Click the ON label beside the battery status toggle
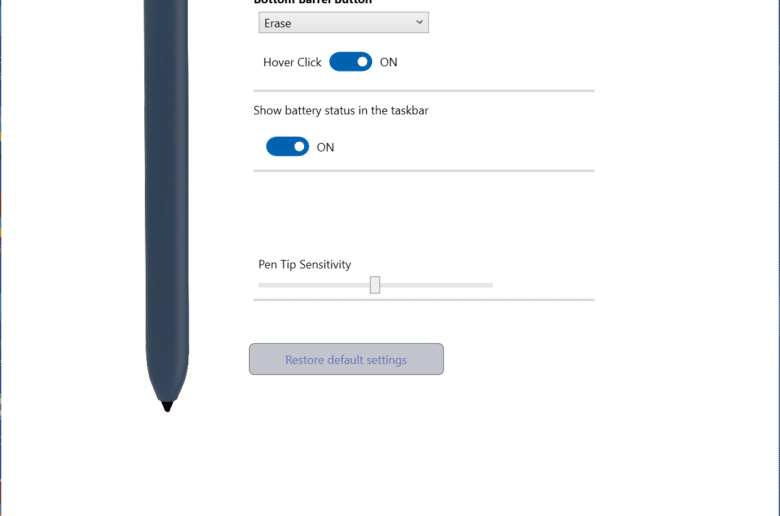Screen dimensions: 780x516 click(325, 147)
